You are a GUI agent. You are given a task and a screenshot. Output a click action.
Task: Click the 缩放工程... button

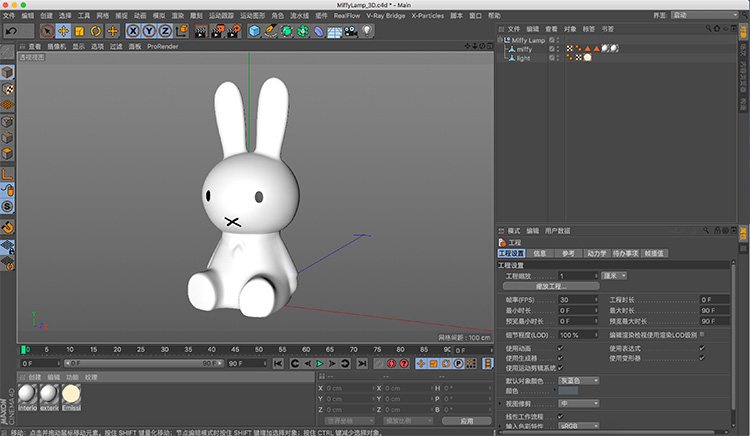click(551, 286)
